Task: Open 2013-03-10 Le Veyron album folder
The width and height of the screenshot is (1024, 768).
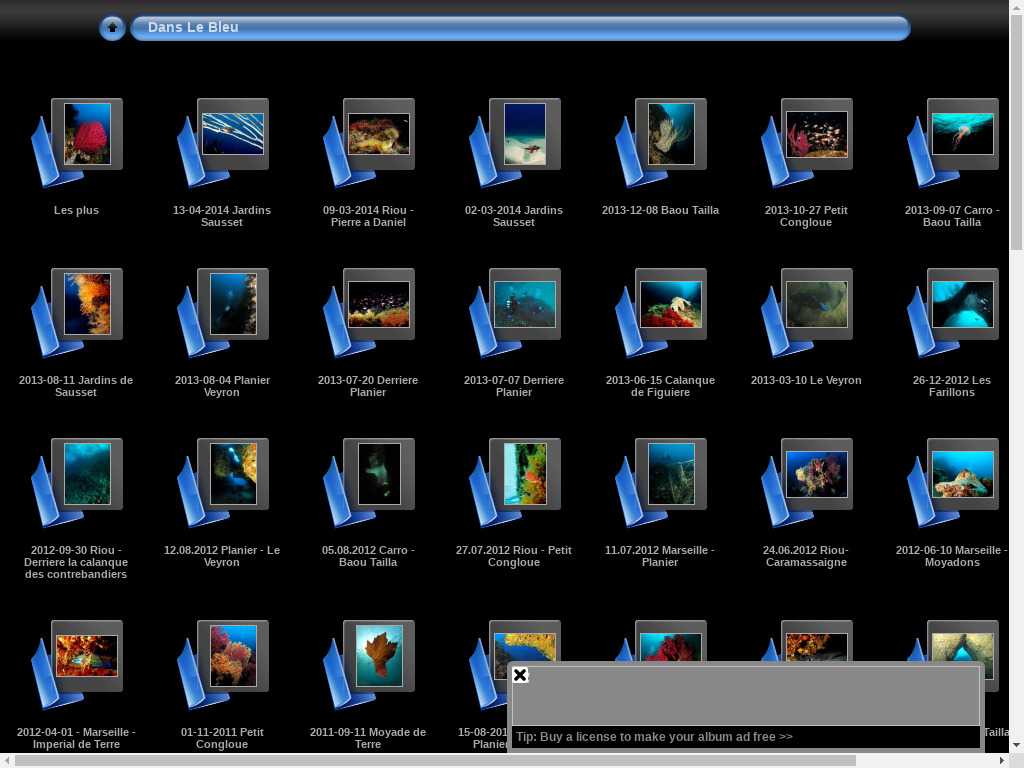Action: 817,304
